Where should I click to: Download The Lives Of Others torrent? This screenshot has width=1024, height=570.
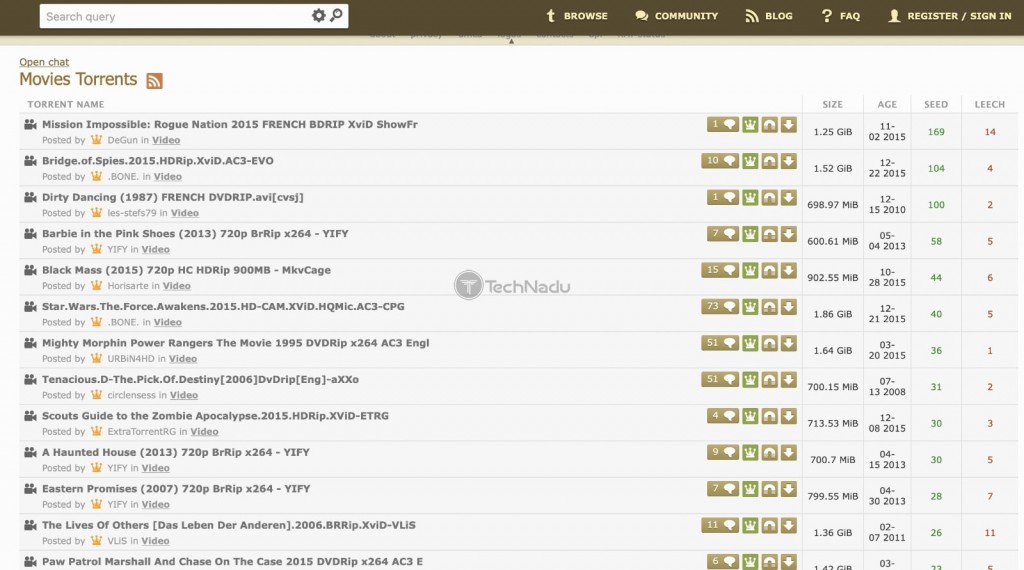789,526
